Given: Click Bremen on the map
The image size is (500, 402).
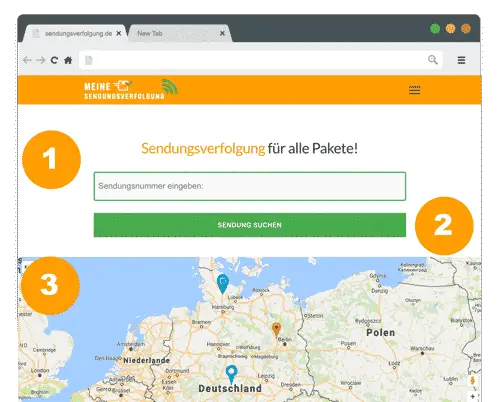Looking at the screenshot, I should 201,322.
